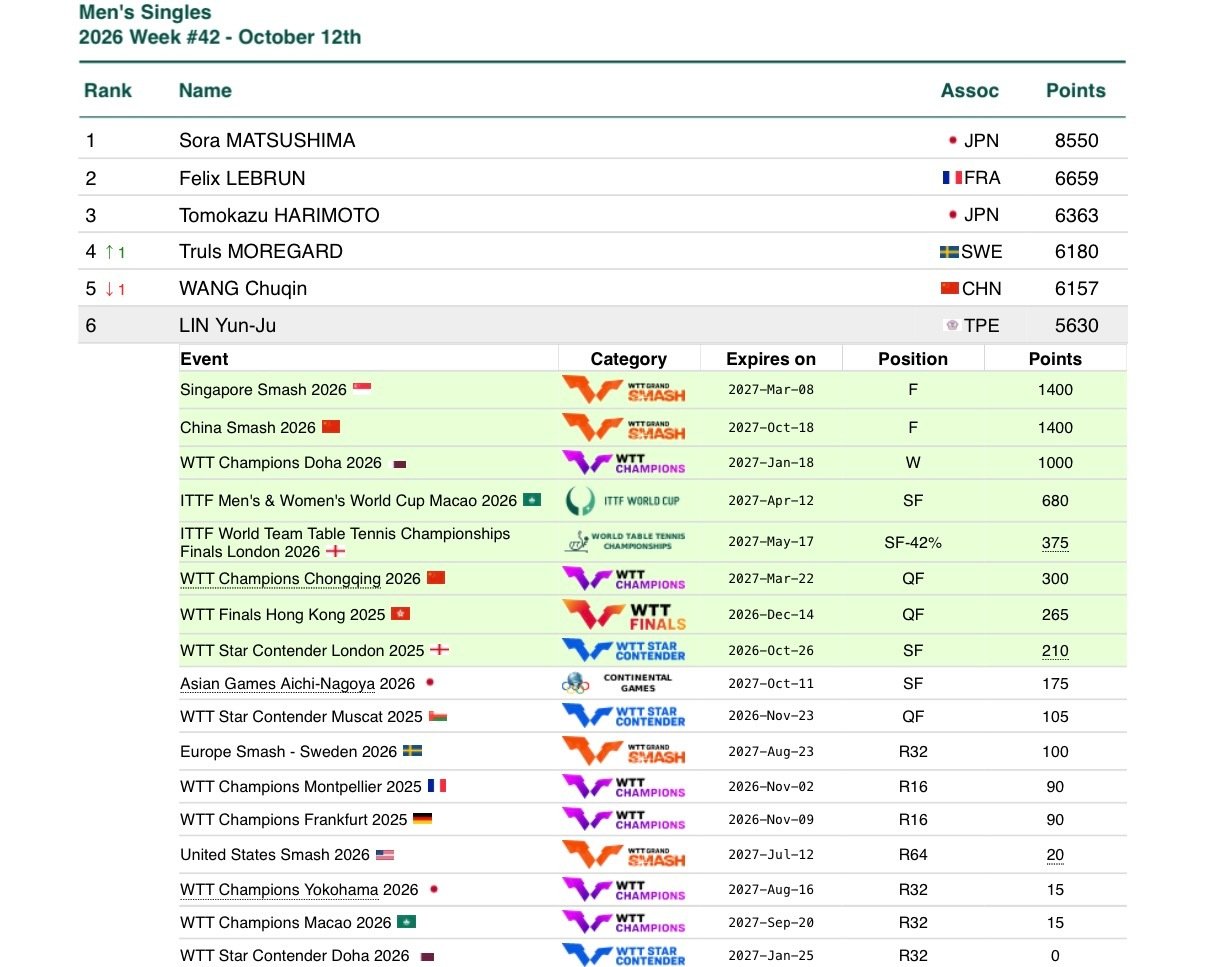This screenshot has height=967, width=1206.
Task: Click the Star Contender logo in the Muscat 2025 row
Action: click(624, 716)
